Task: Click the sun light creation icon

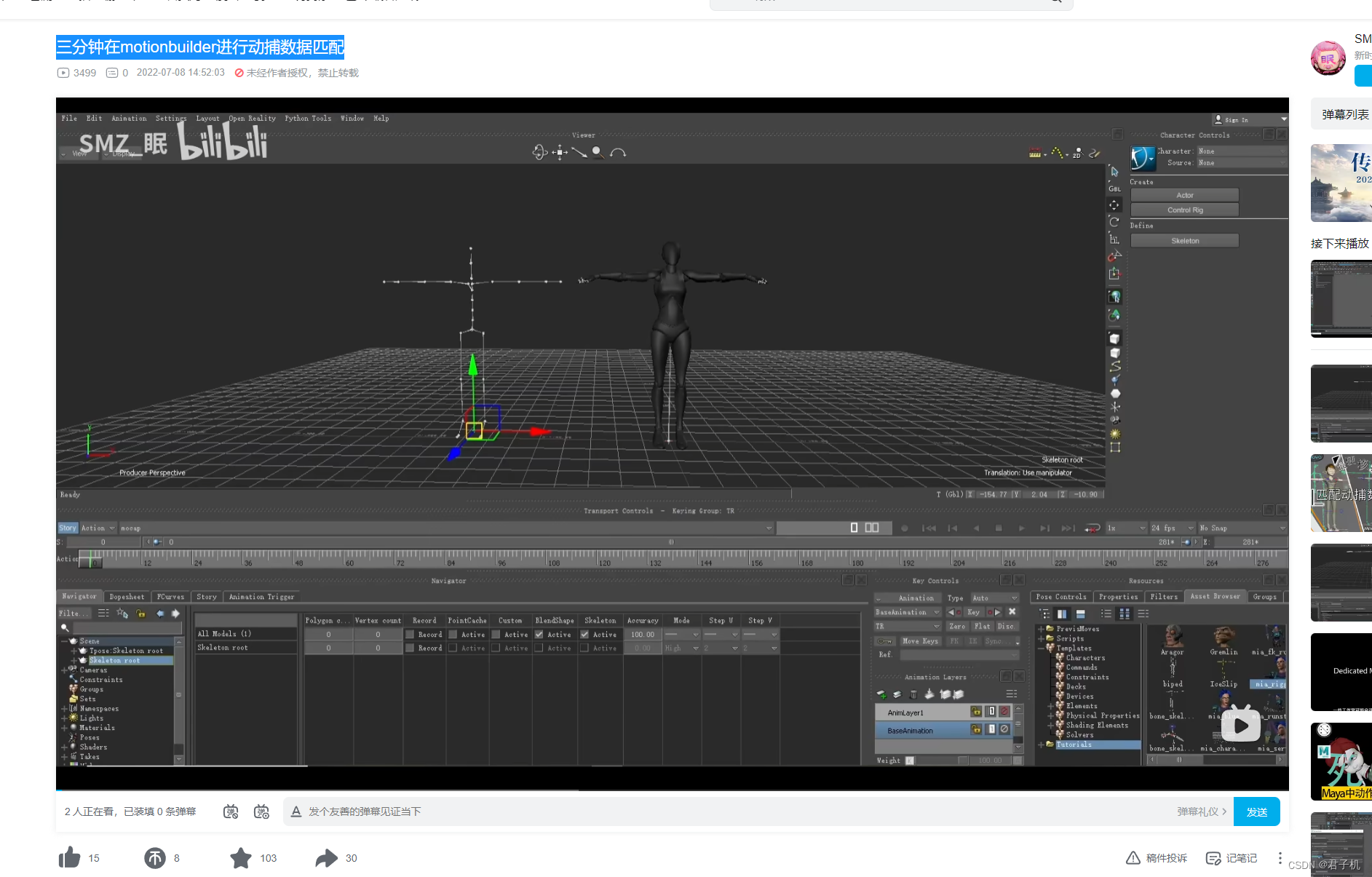Action: [1115, 434]
